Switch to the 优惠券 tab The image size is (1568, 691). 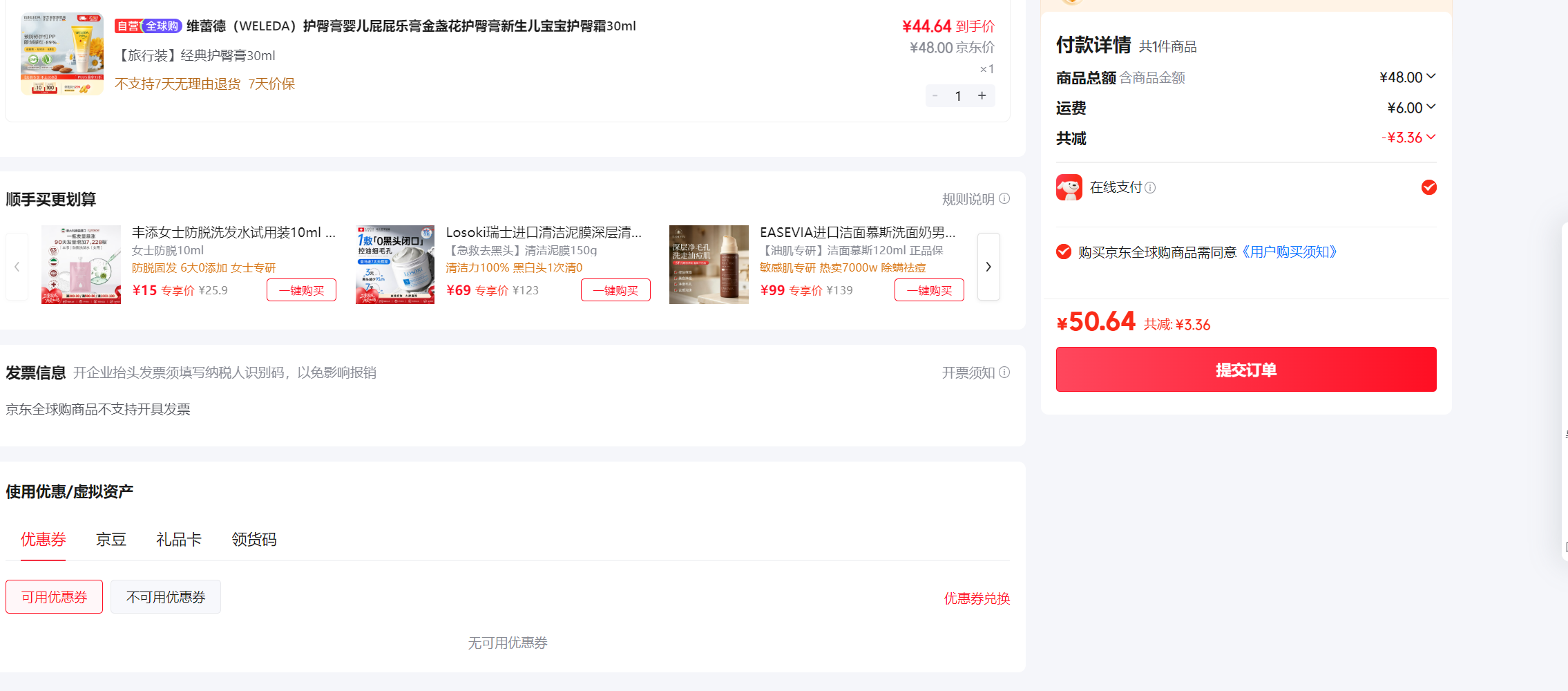[x=44, y=540]
